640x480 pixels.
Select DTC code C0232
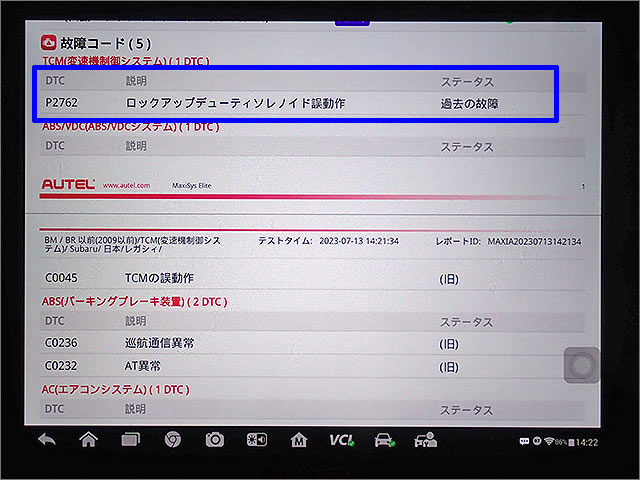click(61, 366)
